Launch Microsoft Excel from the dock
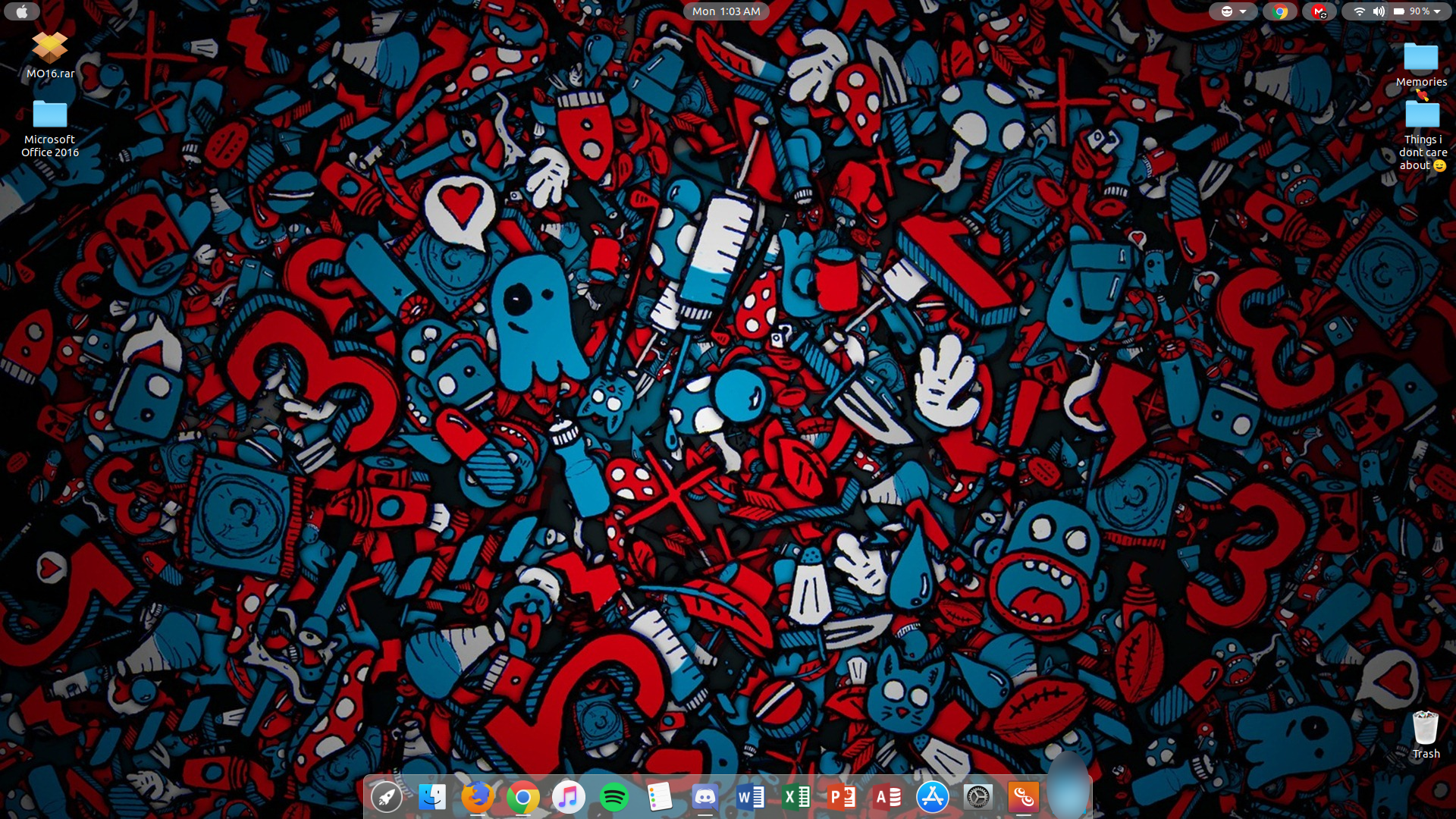Screen dimensions: 1456x819 [x=796, y=797]
